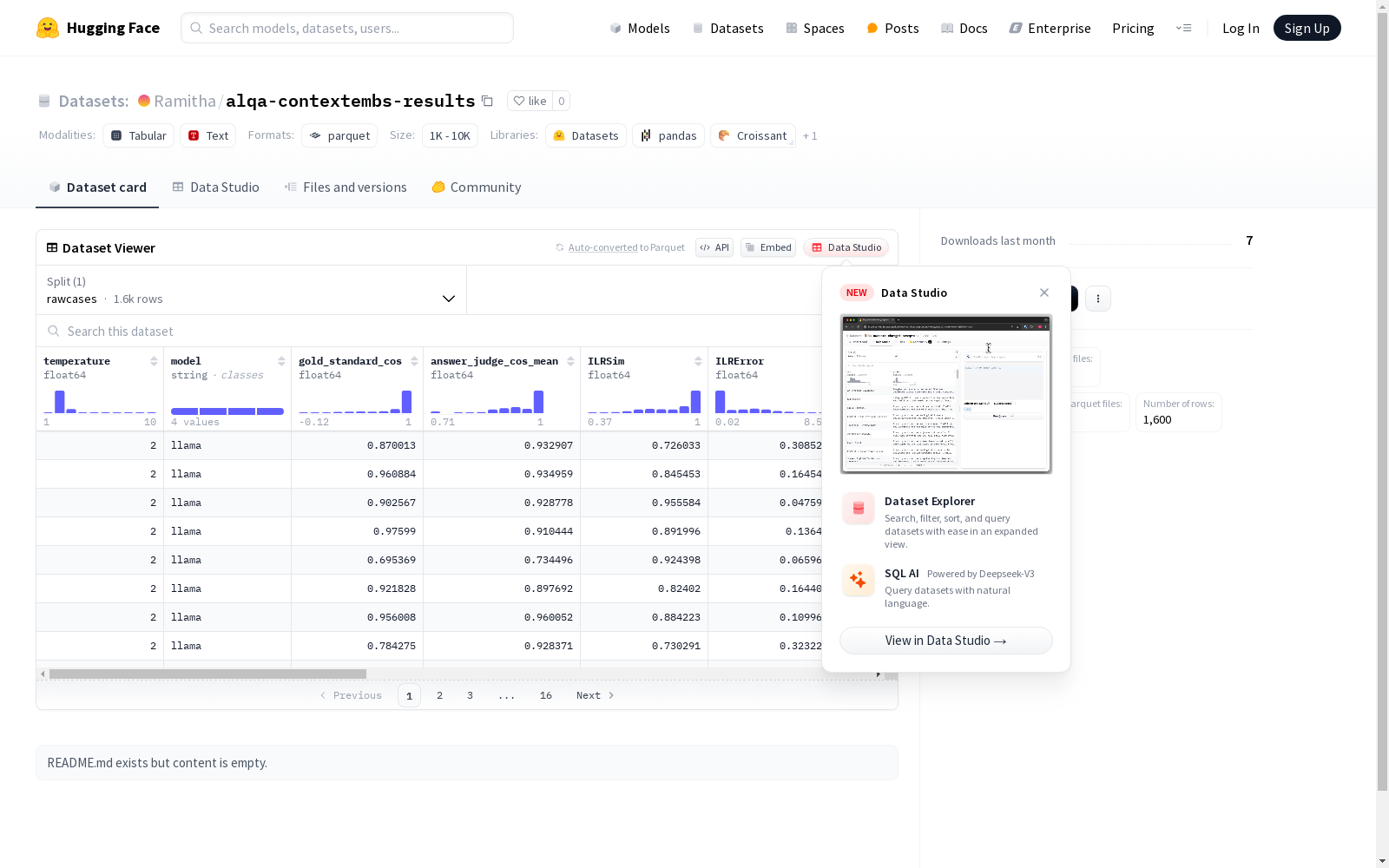
Task: Sort by the model column arrows
Action: pyautogui.click(x=281, y=361)
